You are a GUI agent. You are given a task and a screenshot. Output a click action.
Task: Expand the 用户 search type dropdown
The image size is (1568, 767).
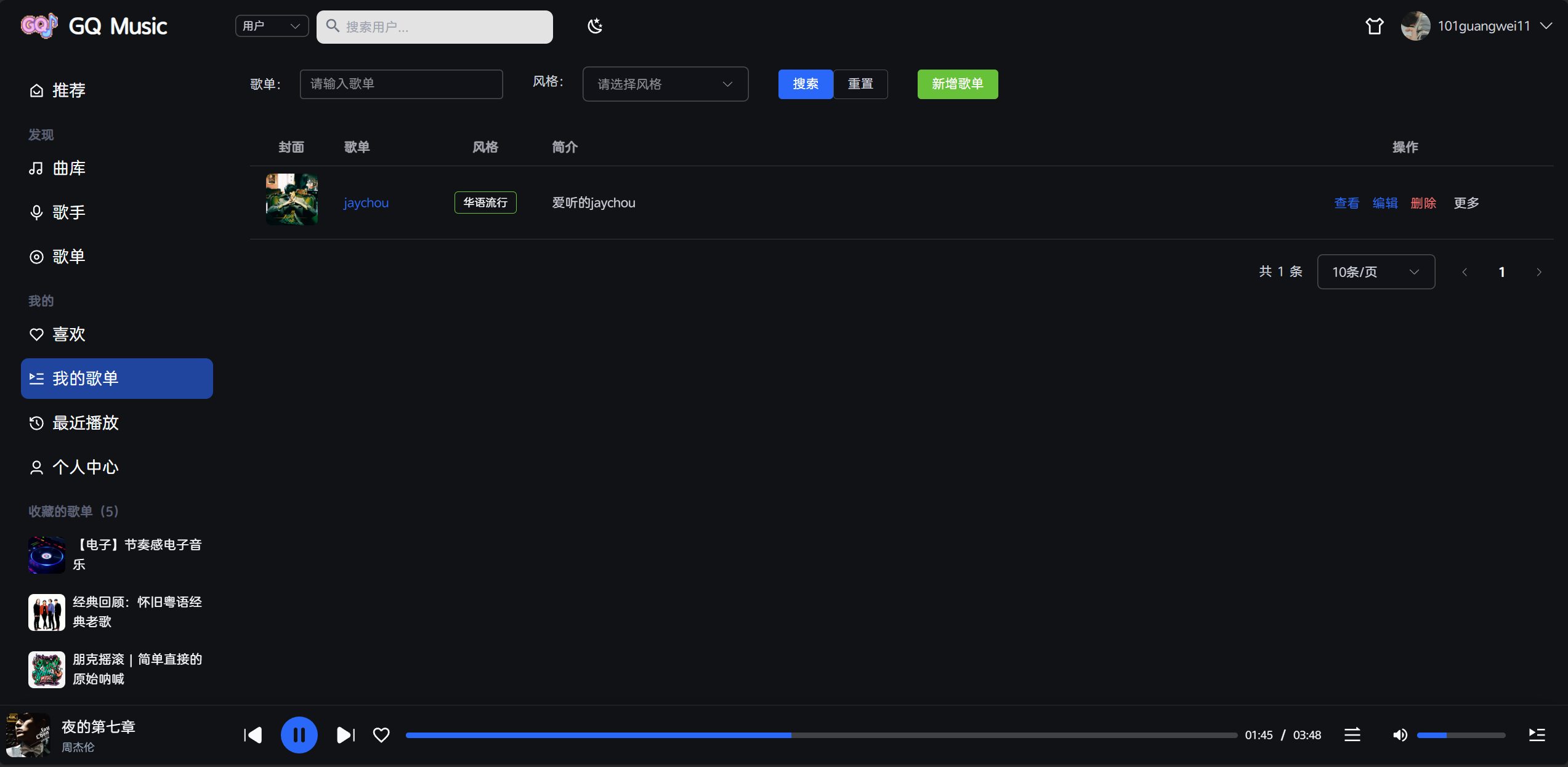click(272, 26)
